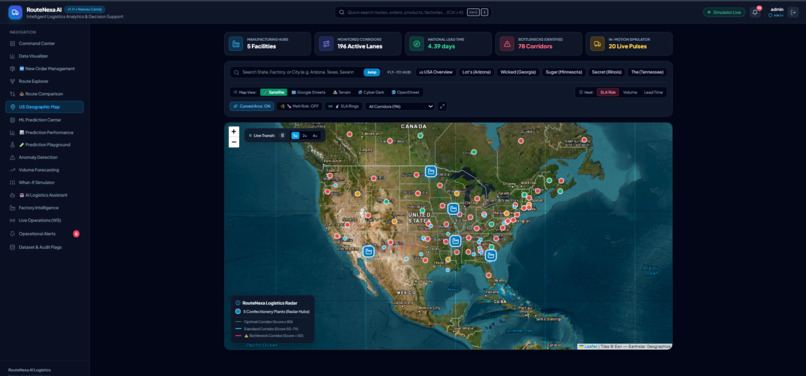Open Route Comparison page
806x376 pixels.
click(44, 94)
